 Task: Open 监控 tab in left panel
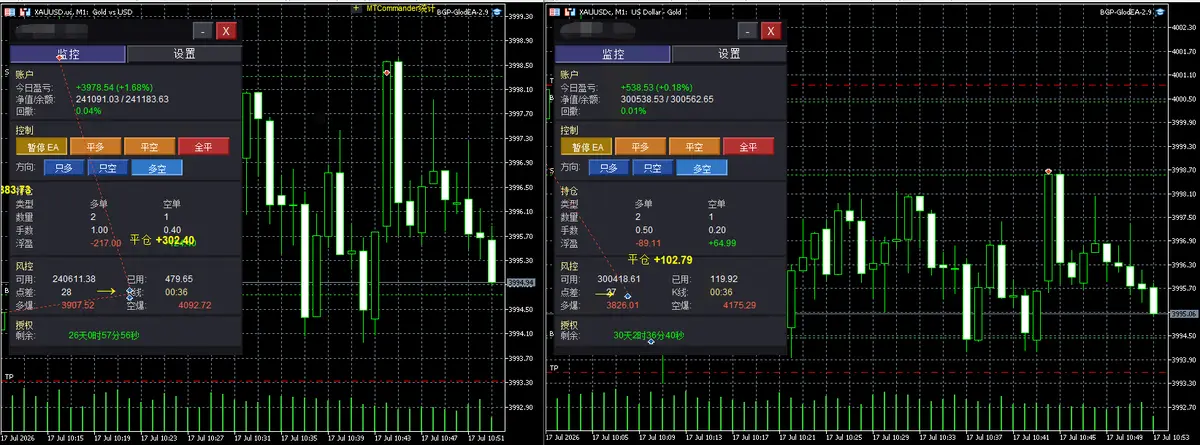tap(69, 54)
